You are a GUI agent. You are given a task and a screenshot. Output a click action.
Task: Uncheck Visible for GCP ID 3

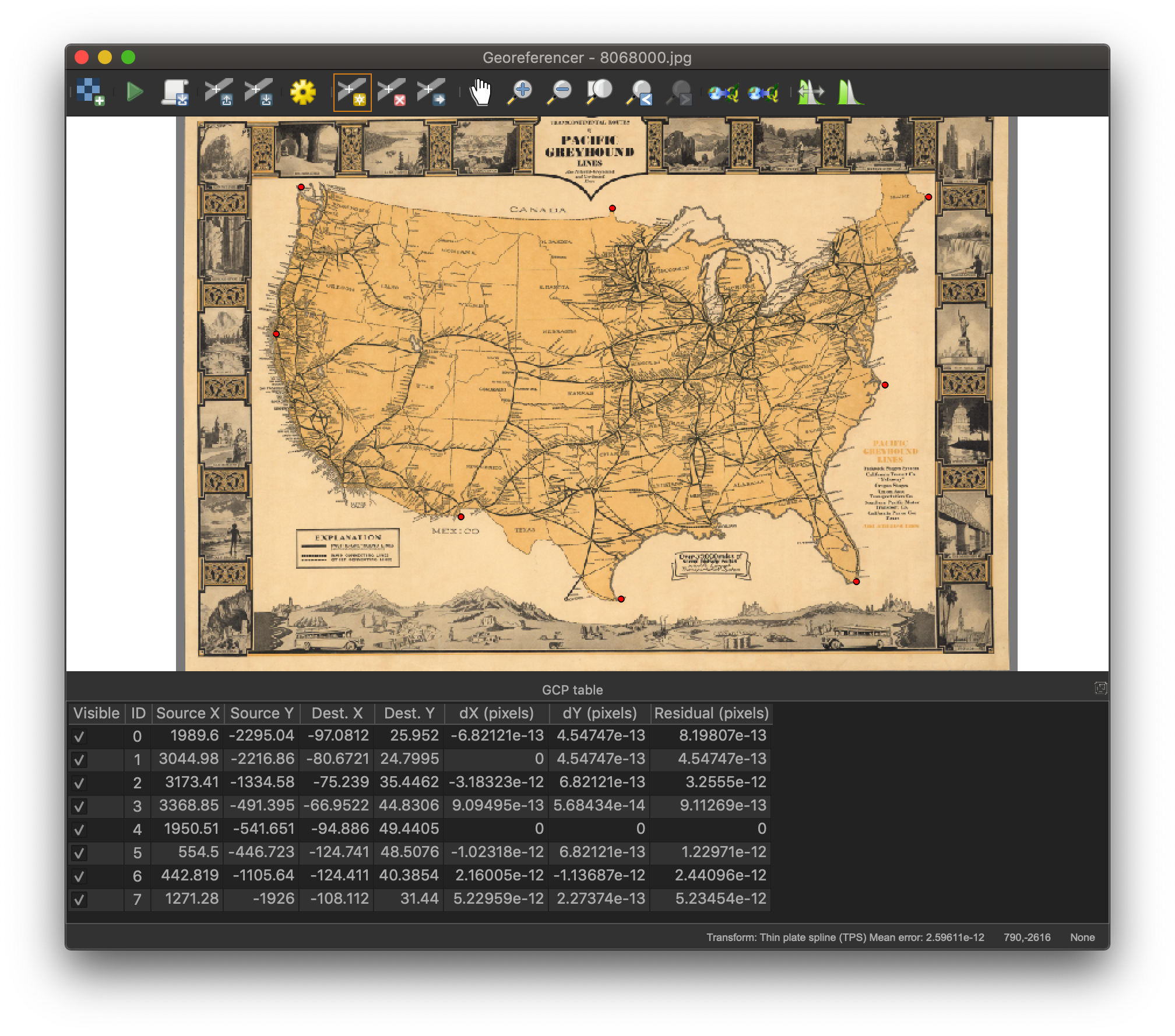(79, 806)
